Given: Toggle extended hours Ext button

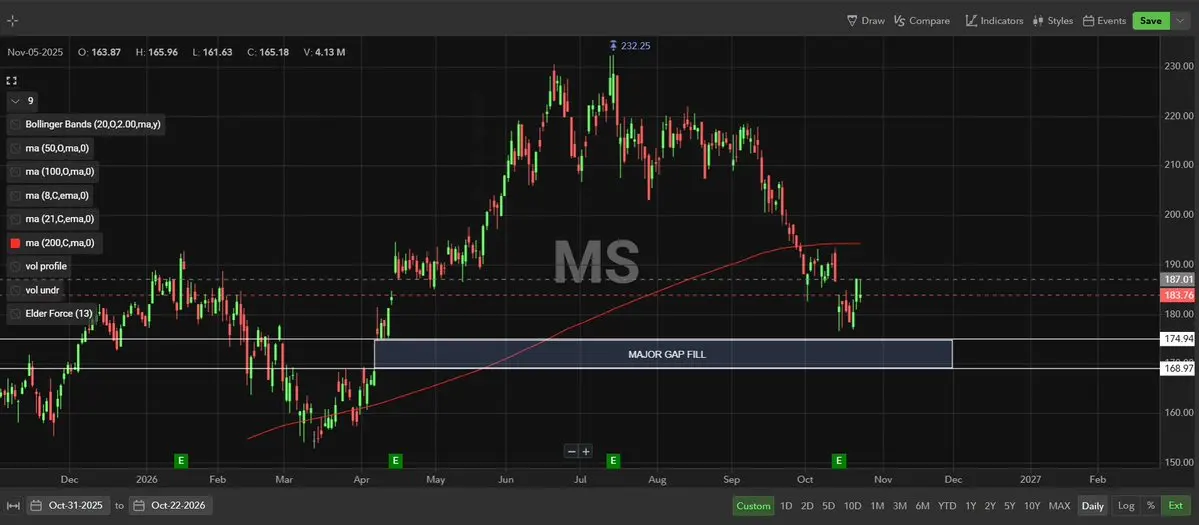Looking at the screenshot, I should coord(1175,505).
